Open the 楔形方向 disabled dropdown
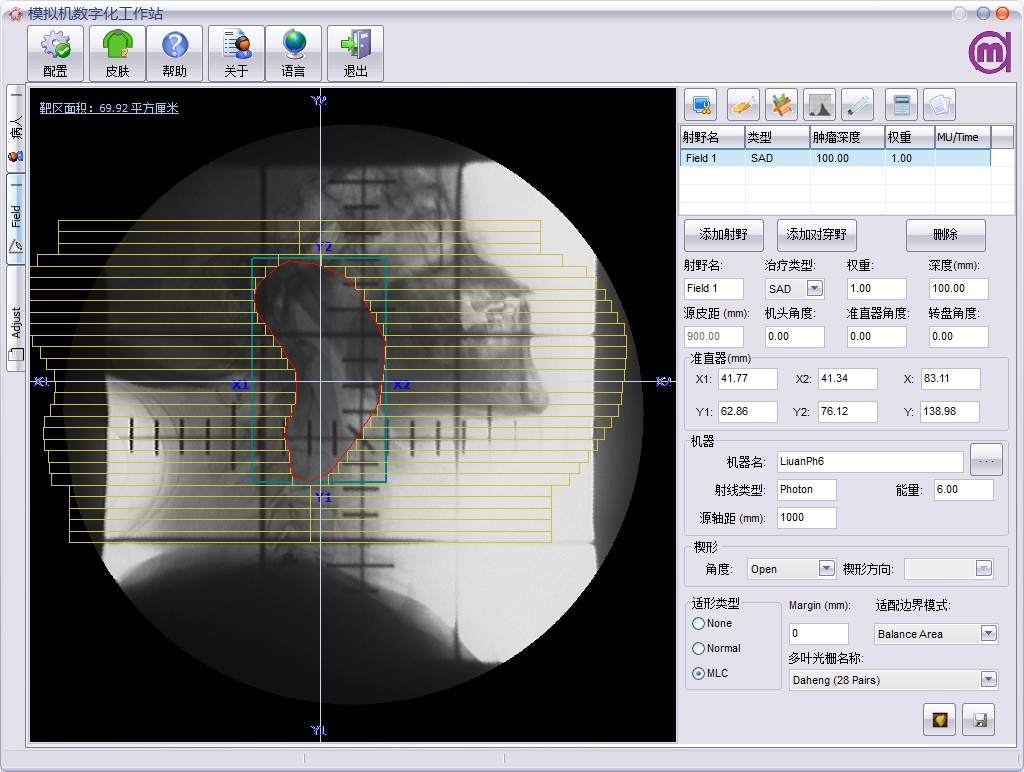This screenshot has height=772, width=1024. click(984, 568)
